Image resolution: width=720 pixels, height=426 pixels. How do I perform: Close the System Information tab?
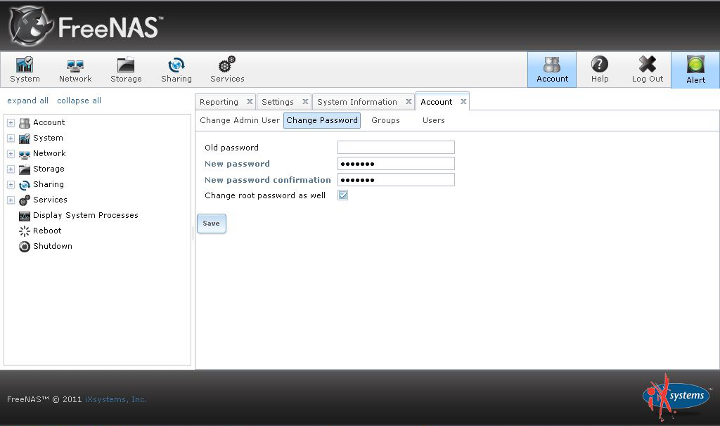408,101
